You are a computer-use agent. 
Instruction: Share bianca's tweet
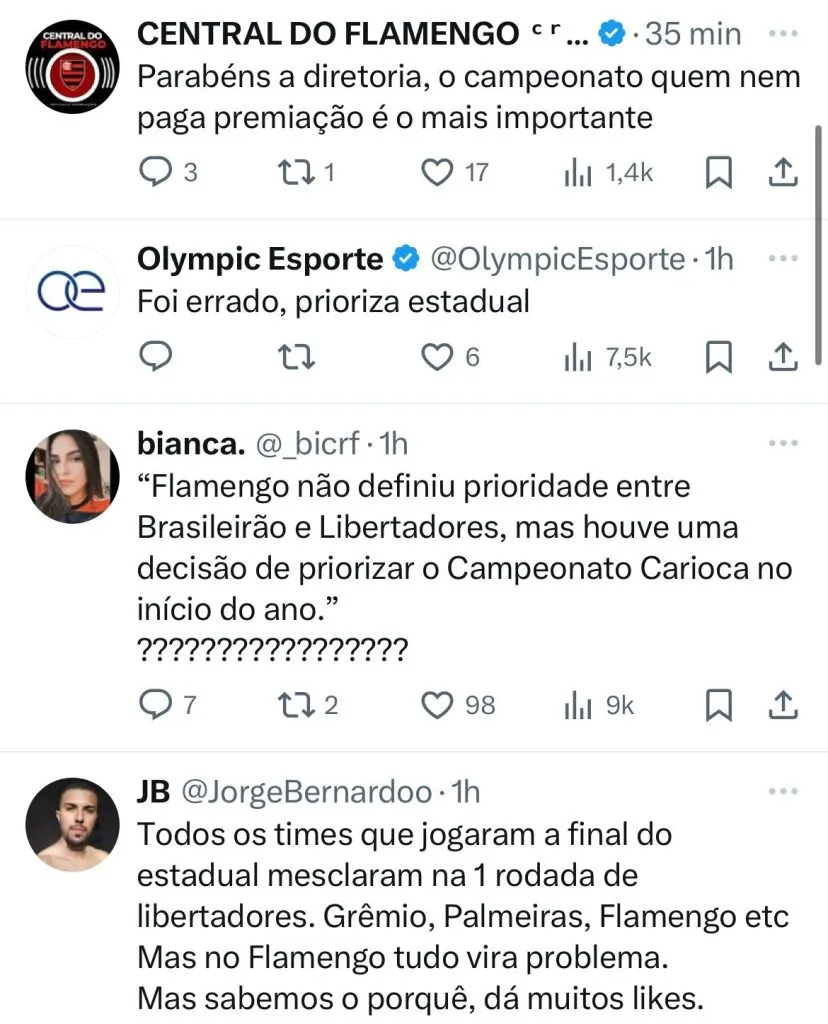point(783,705)
